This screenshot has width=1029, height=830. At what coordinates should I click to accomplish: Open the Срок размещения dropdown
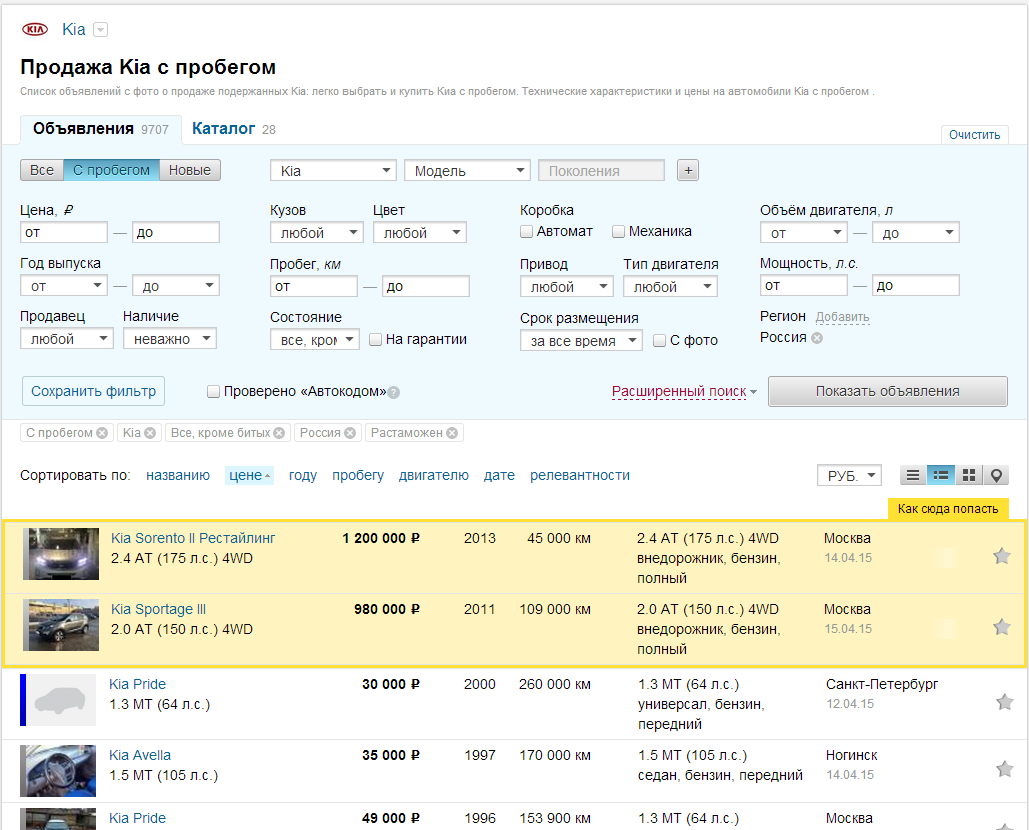coord(581,341)
